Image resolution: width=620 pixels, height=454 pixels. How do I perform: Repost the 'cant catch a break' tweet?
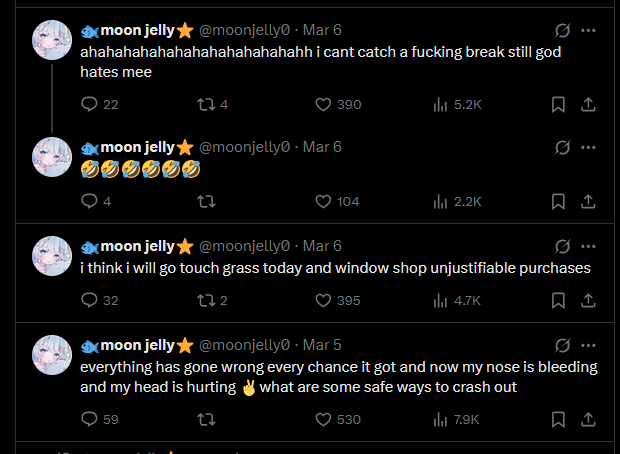click(207, 104)
